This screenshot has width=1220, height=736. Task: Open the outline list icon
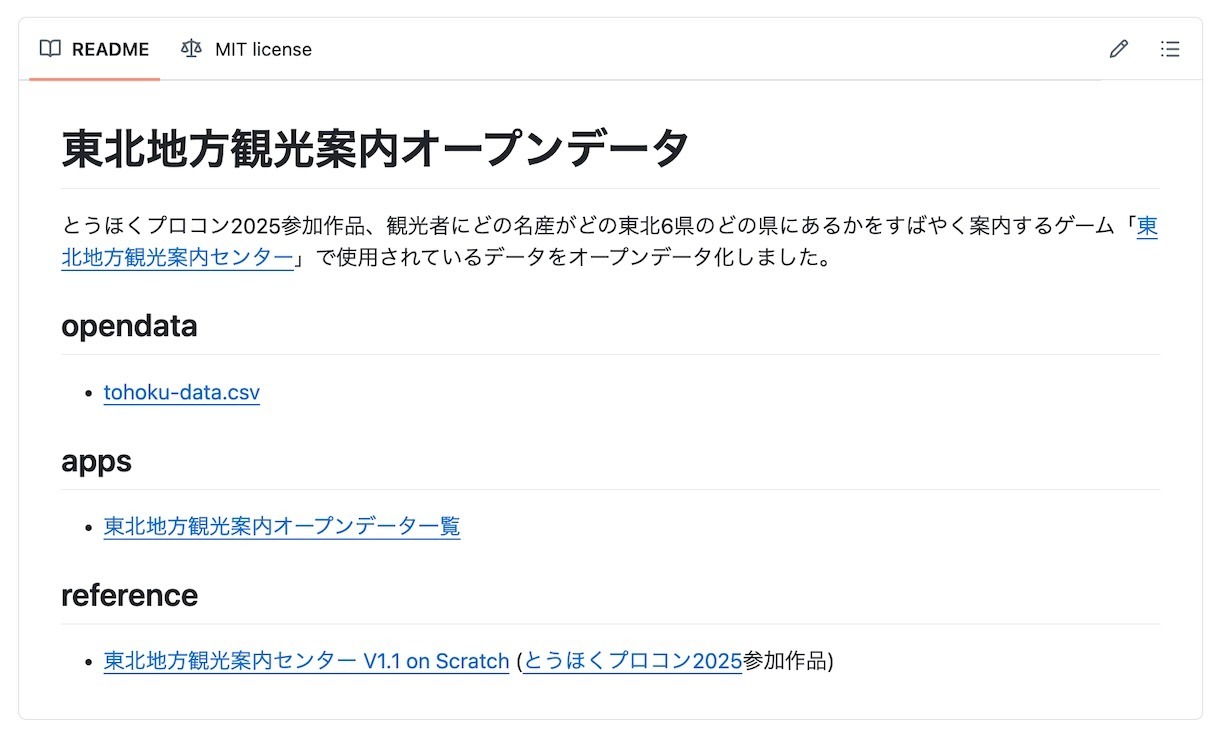[x=1169, y=49]
